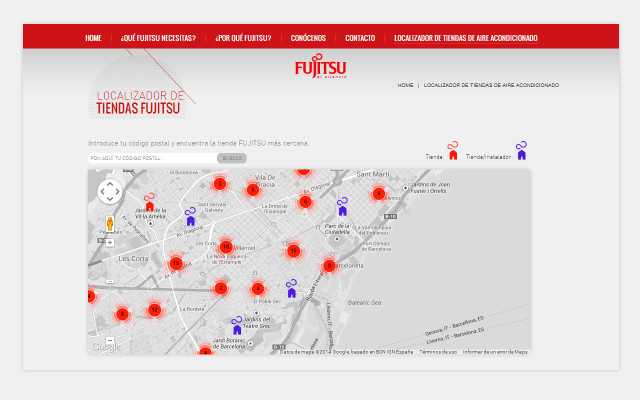This screenshot has width=640, height=400.
Task: Open the cluster marker below Sant Martí
Action: [x=378, y=194]
